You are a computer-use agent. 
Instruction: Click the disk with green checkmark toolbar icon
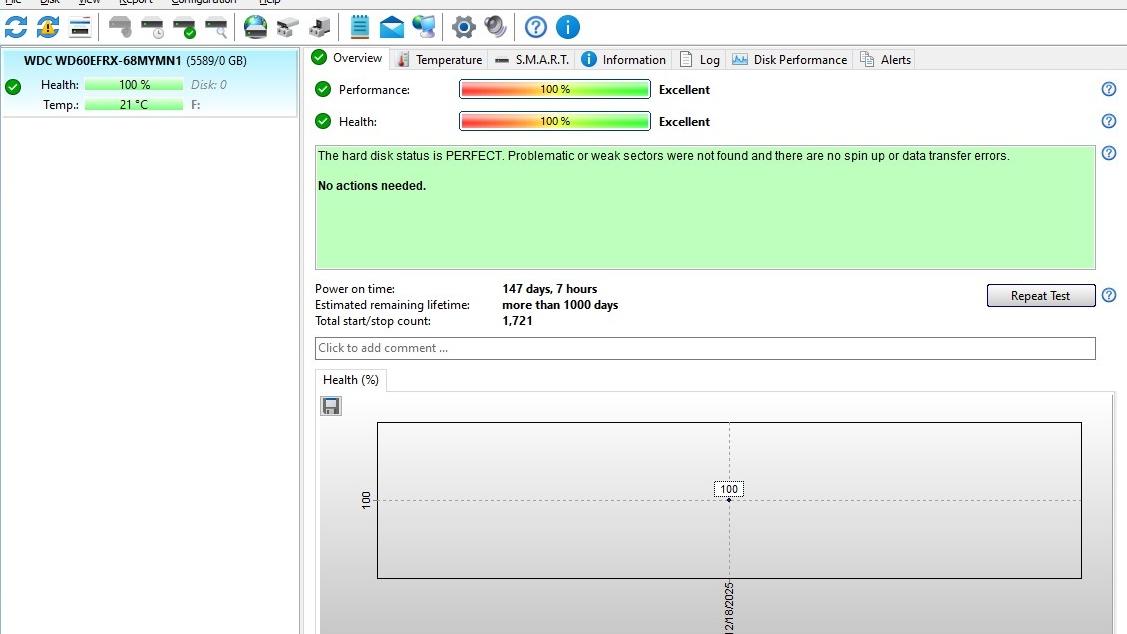(x=184, y=27)
